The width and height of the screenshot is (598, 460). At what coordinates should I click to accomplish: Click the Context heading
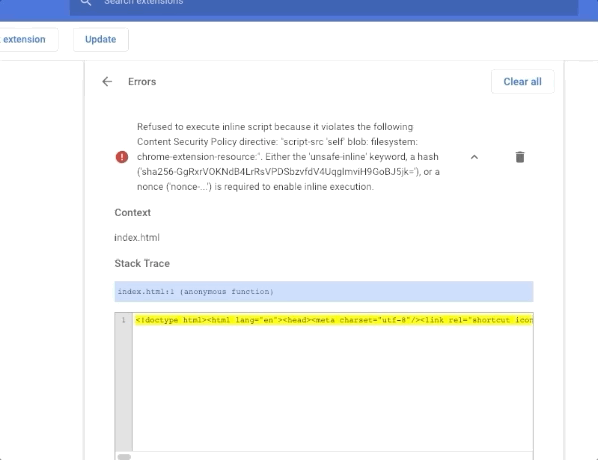coord(132,212)
